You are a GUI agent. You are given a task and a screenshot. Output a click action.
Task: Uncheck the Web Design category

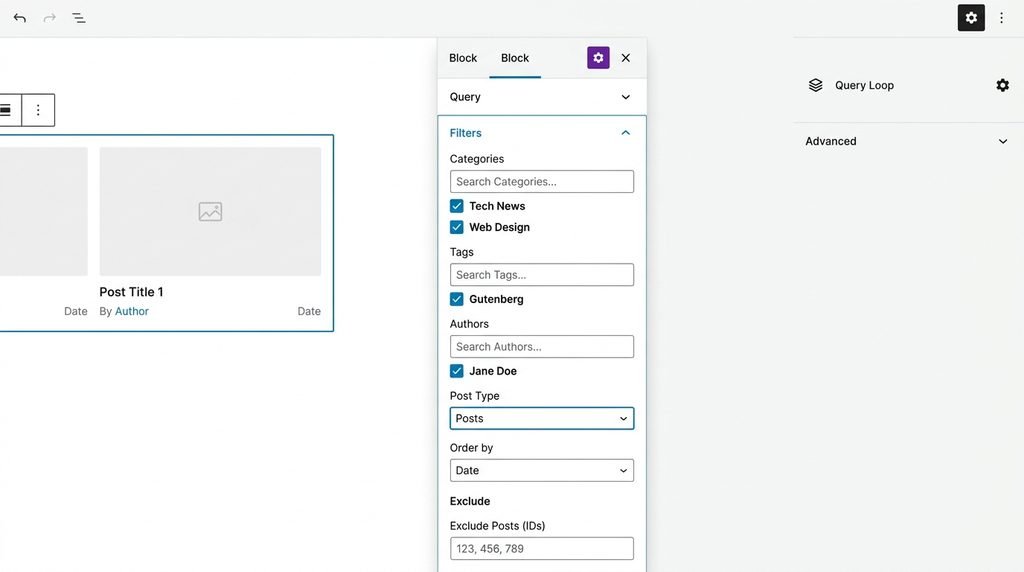click(456, 227)
